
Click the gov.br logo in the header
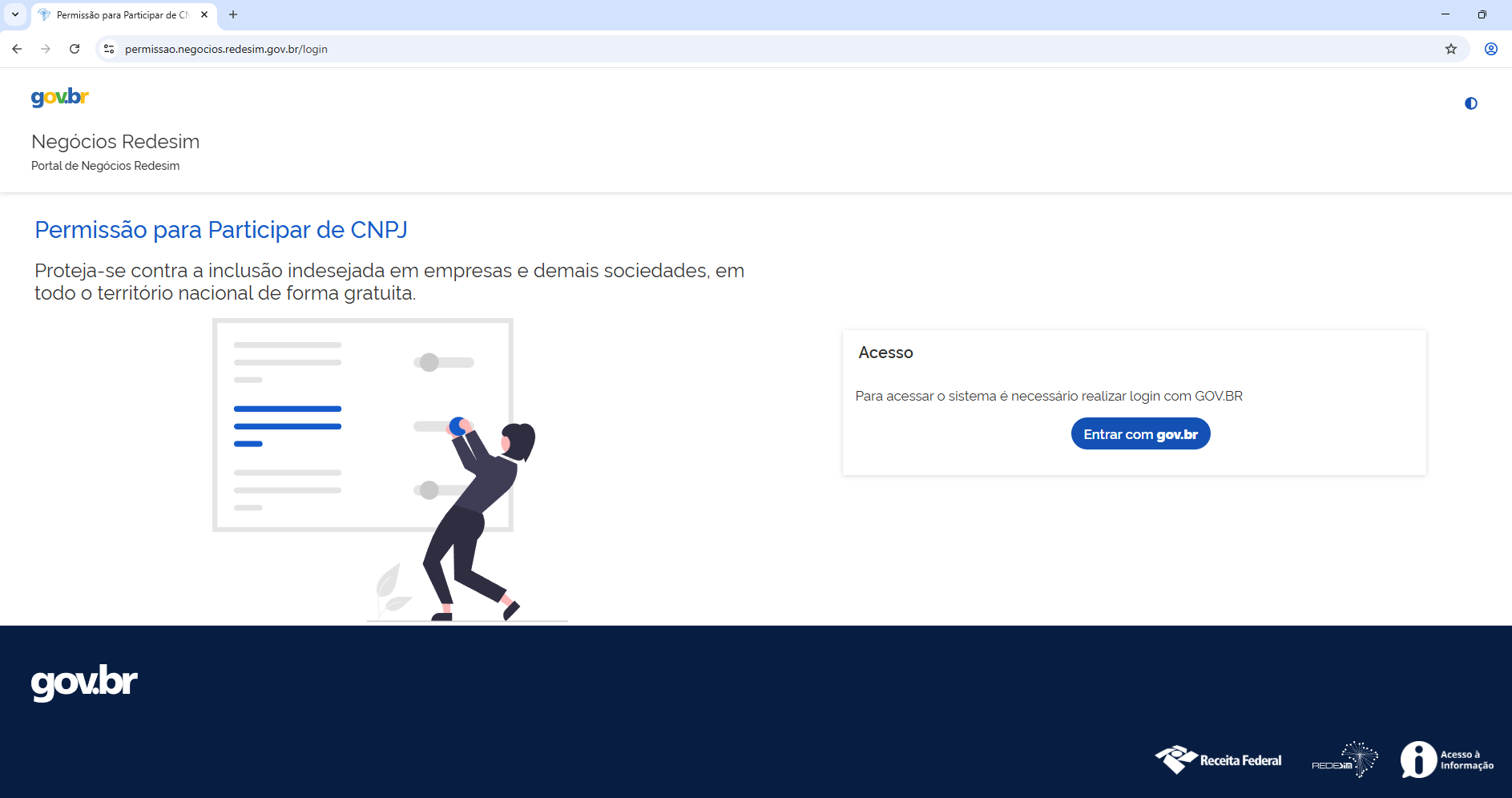pyautogui.click(x=59, y=97)
